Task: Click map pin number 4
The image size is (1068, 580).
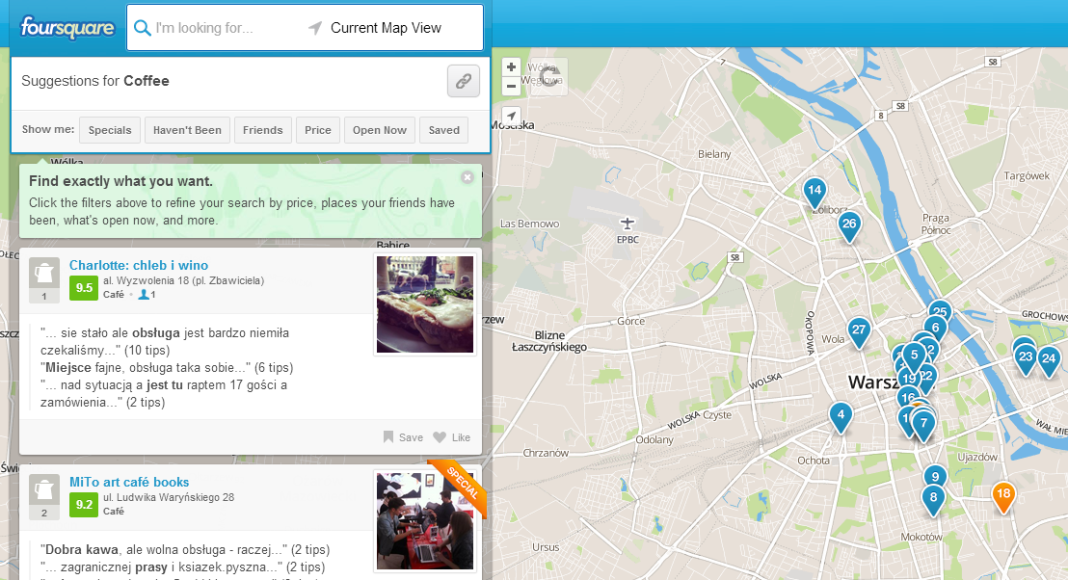Action: (x=841, y=417)
